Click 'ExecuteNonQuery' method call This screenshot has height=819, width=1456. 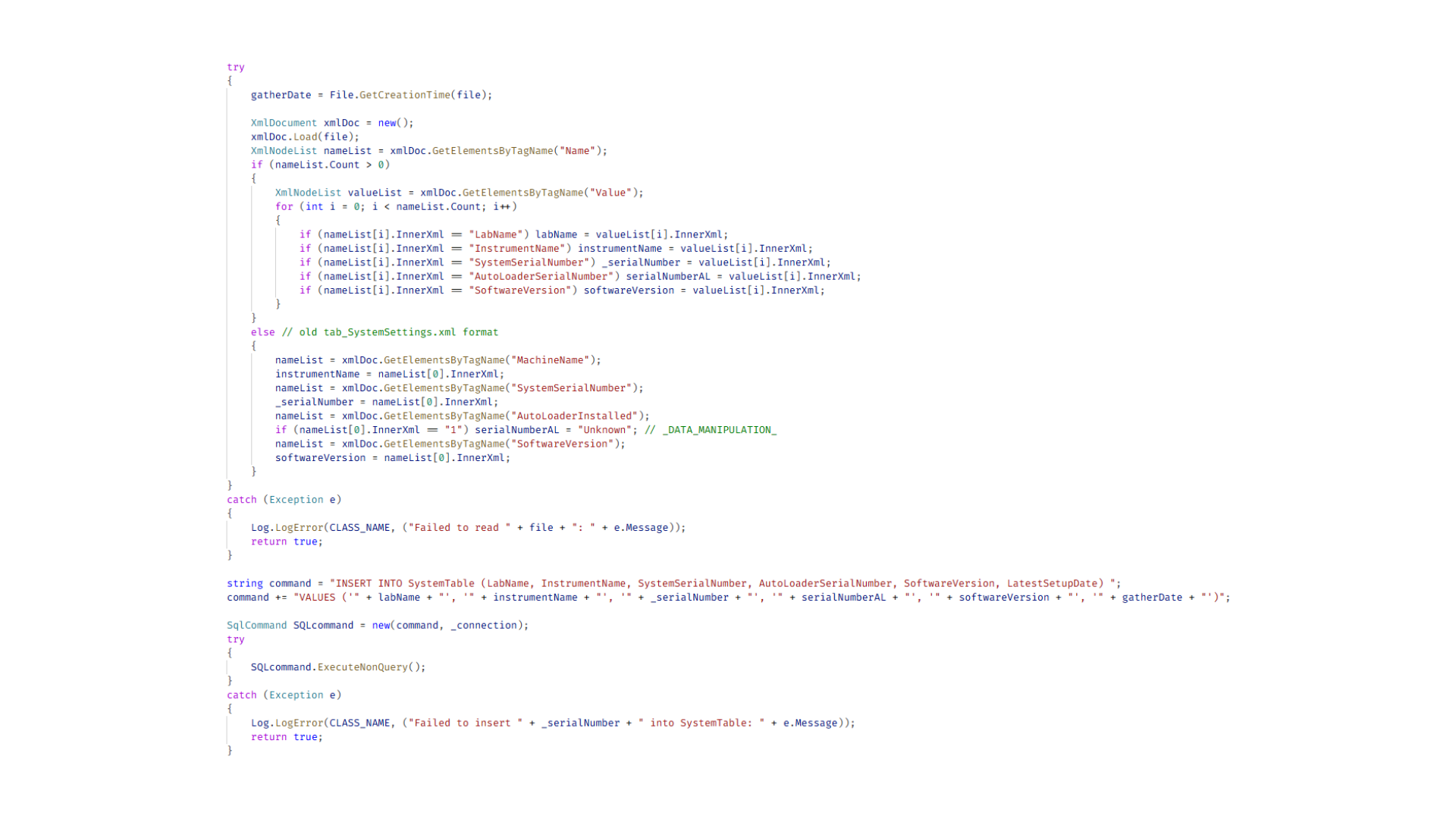pos(362,667)
